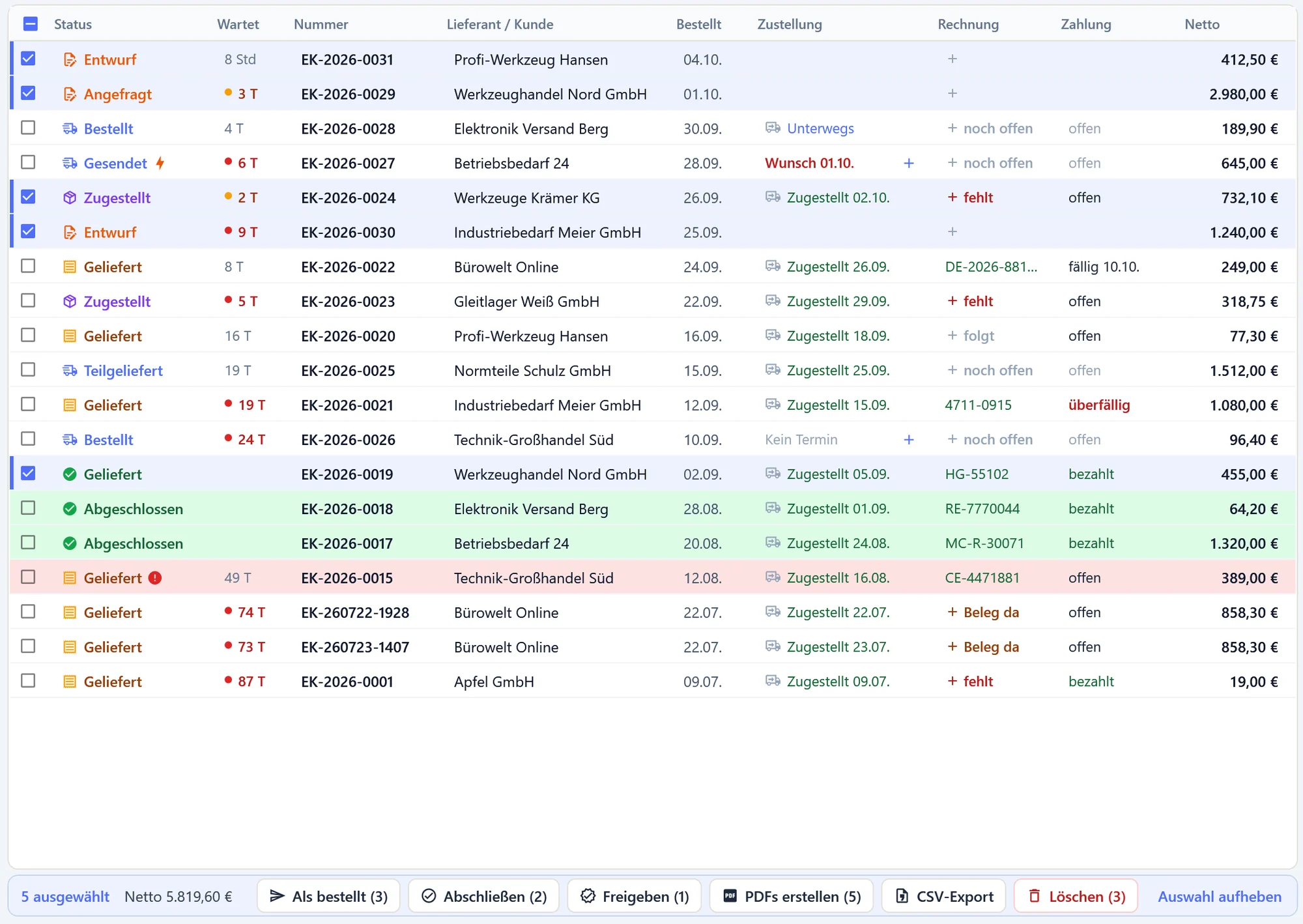This screenshot has width=1303, height=924.
Task: Uncheck the EK-2026-0019 row checkbox
Action: pos(28,473)
